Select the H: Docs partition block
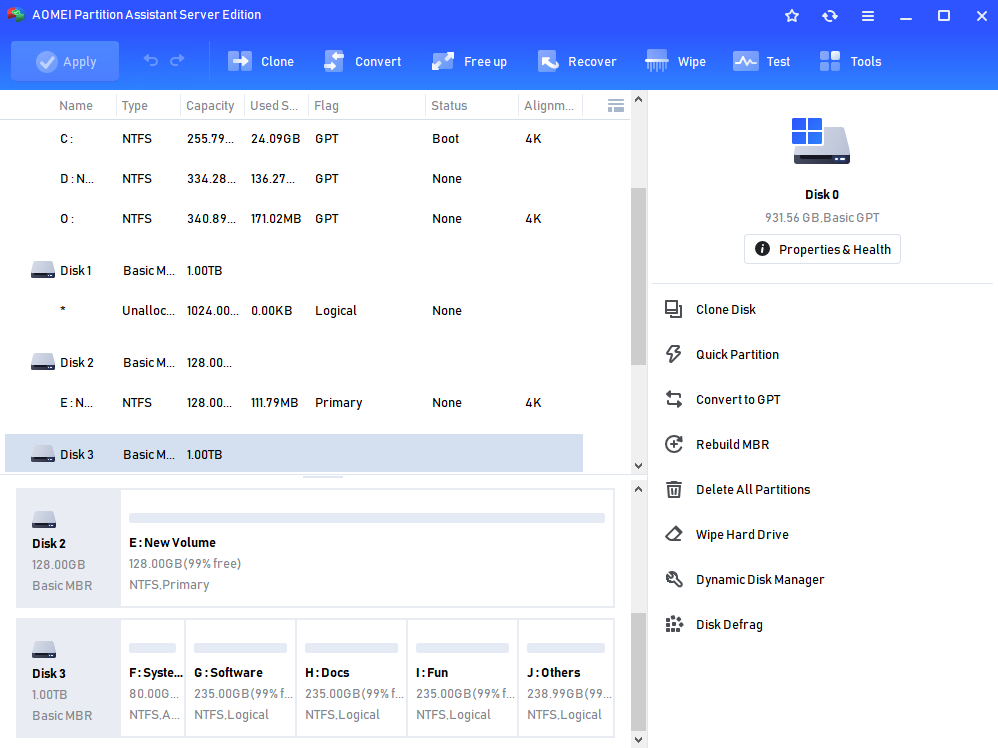This screenshot has height=748, width=998. click(x=351, y=678)
